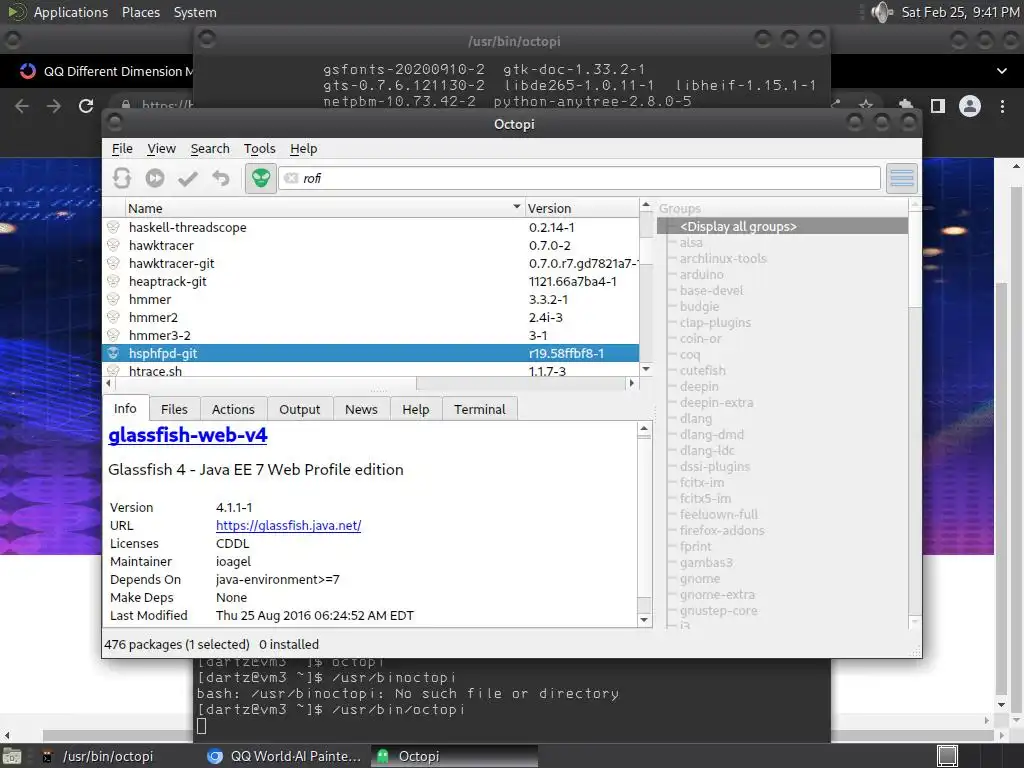
Task: Click the package list scroll-up arrow
Action: click(646, 205)
